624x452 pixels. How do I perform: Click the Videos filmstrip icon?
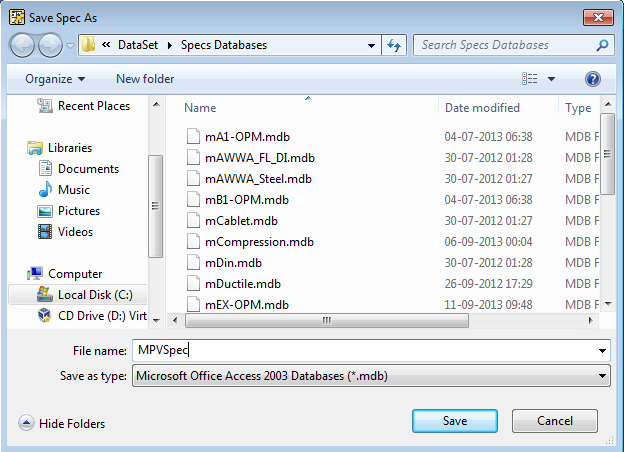[45, 232]
